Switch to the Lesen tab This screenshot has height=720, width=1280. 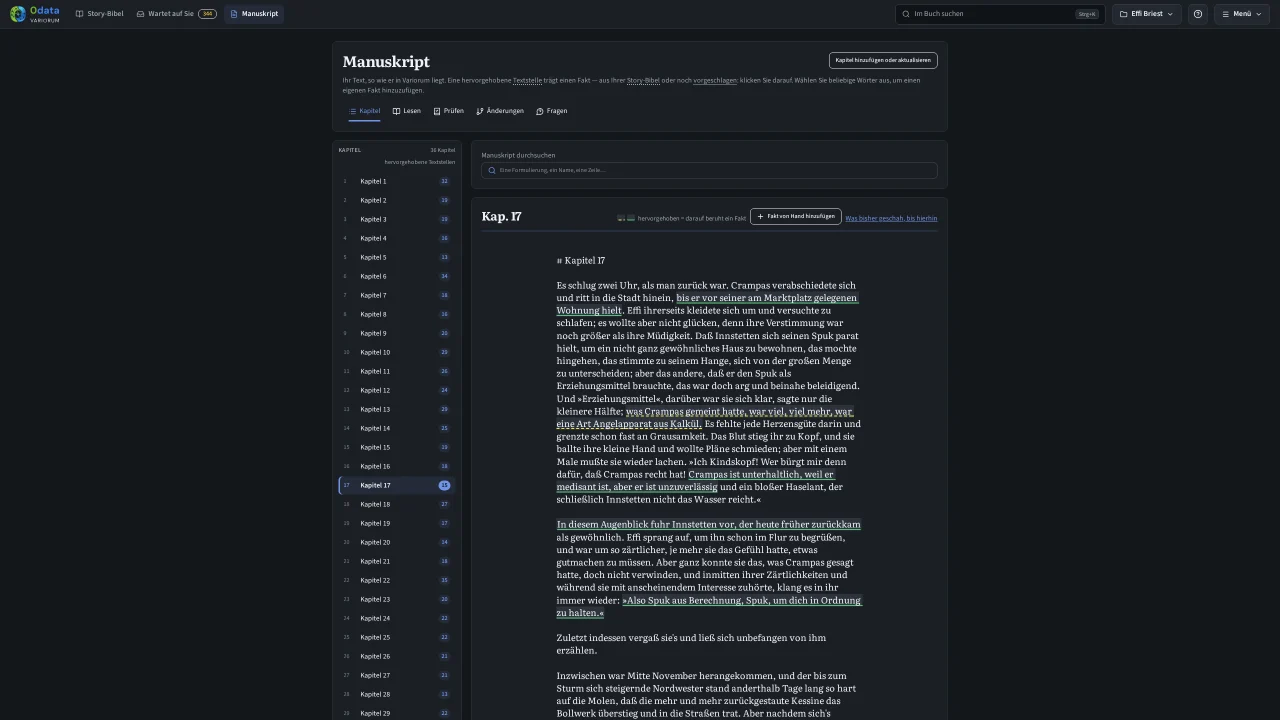point(407,111)
